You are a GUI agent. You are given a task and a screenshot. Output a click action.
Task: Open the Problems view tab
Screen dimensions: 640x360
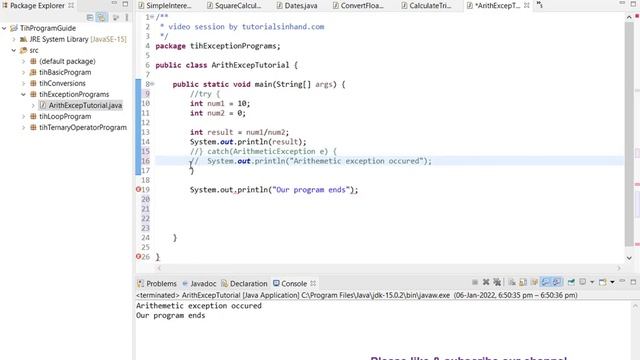tap(157, 283)
